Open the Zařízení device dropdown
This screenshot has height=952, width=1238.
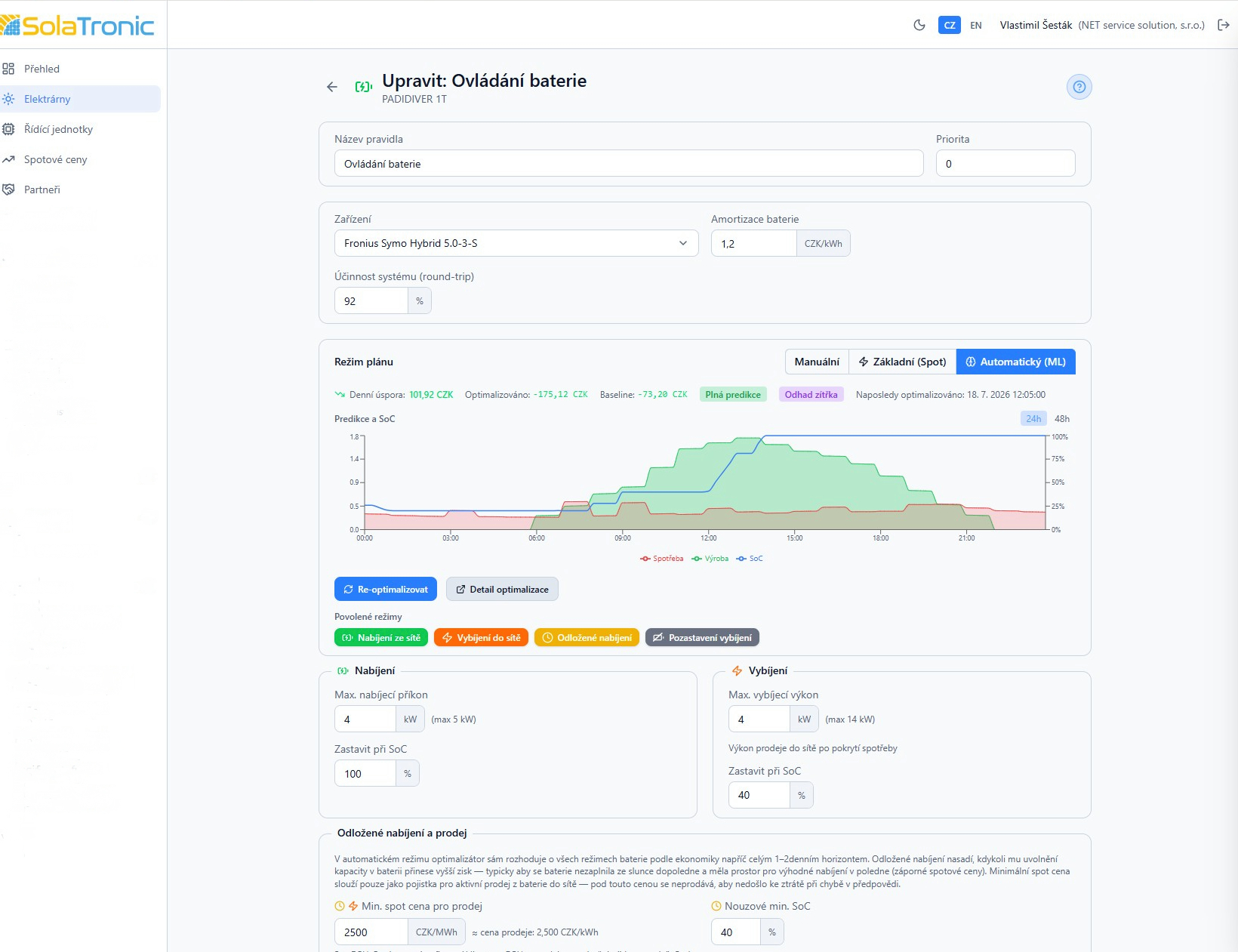coord(516,243)
